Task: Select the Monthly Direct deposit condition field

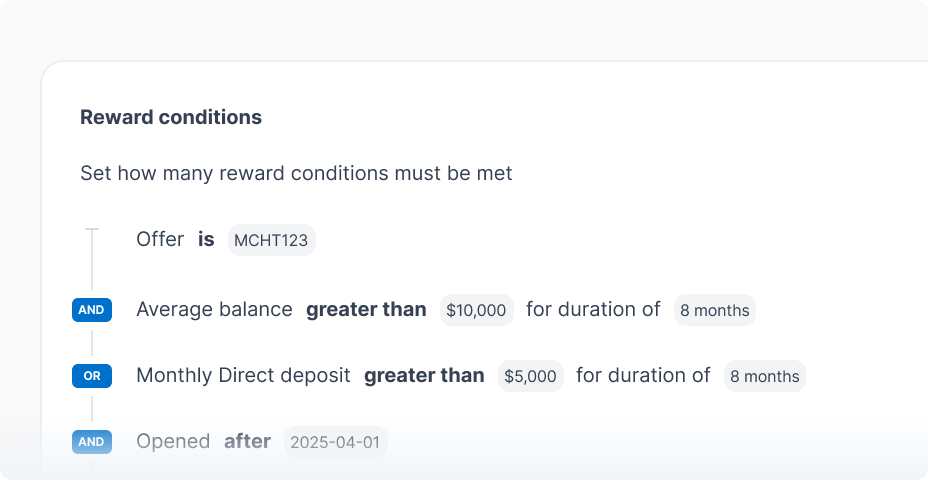Action: pos(243,376)
